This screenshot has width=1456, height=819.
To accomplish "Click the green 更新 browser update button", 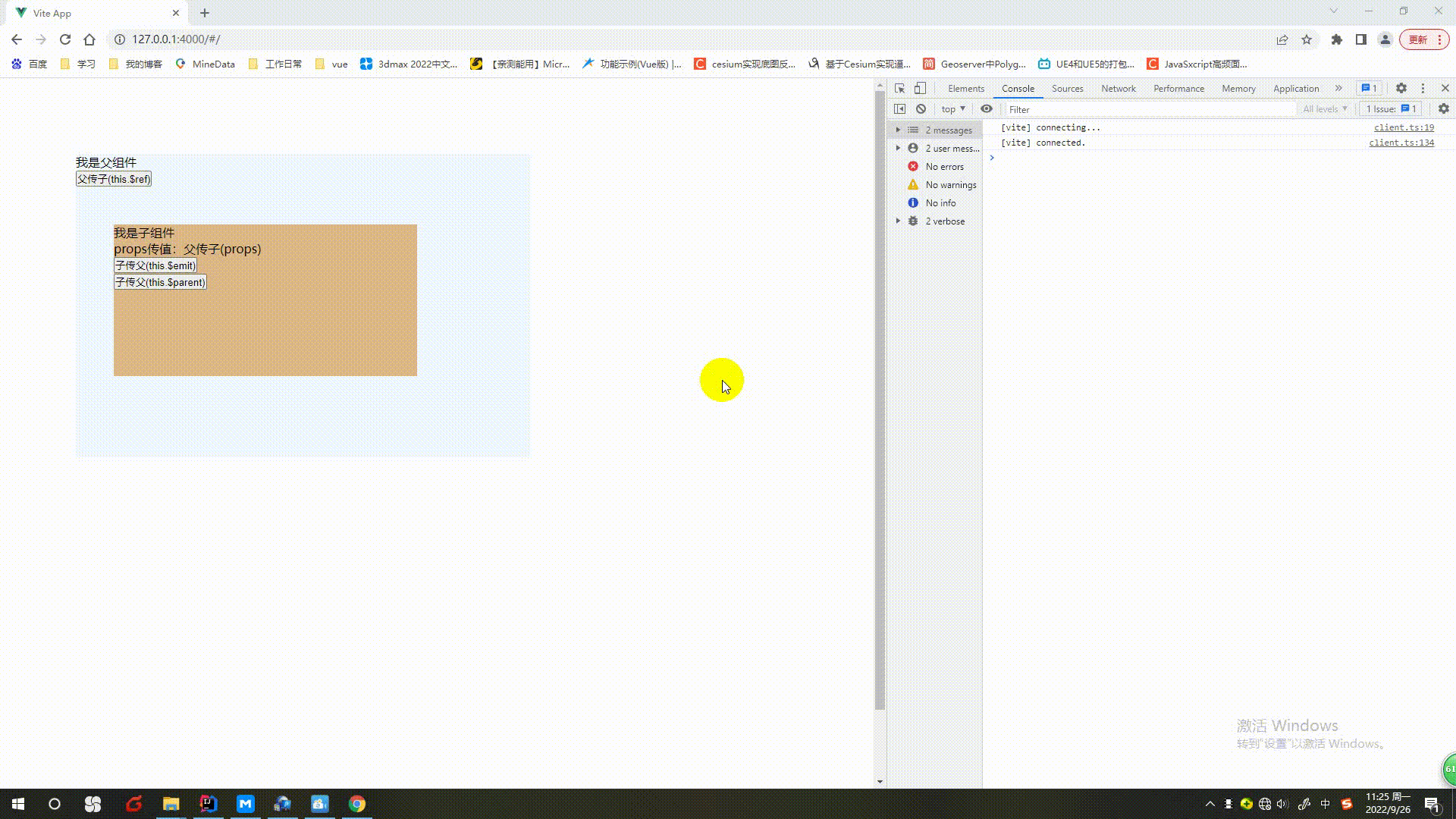I will click(x=1419, y=39).
